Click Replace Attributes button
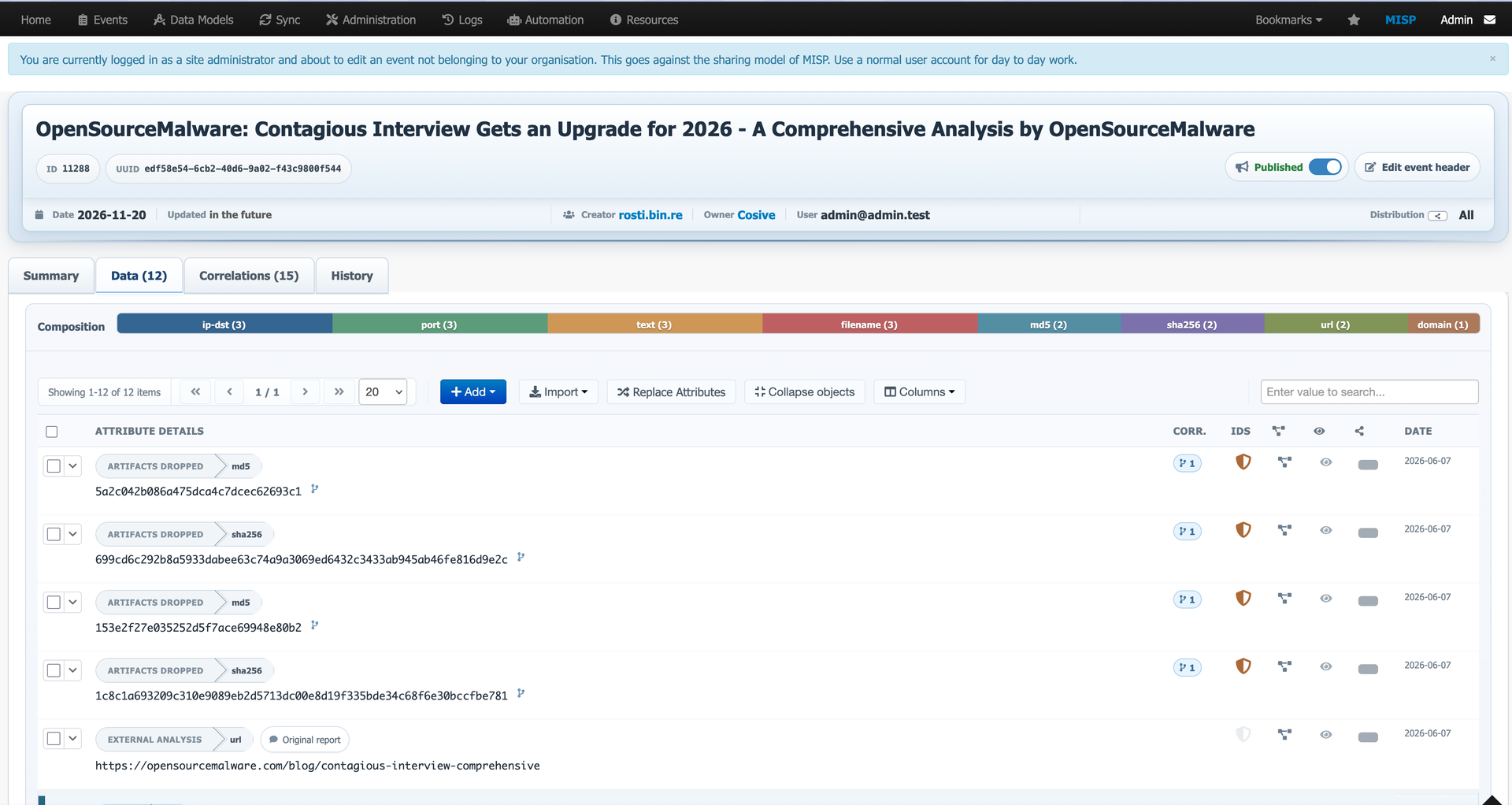Screen dimensions: 1512x805 pos(672,391)
